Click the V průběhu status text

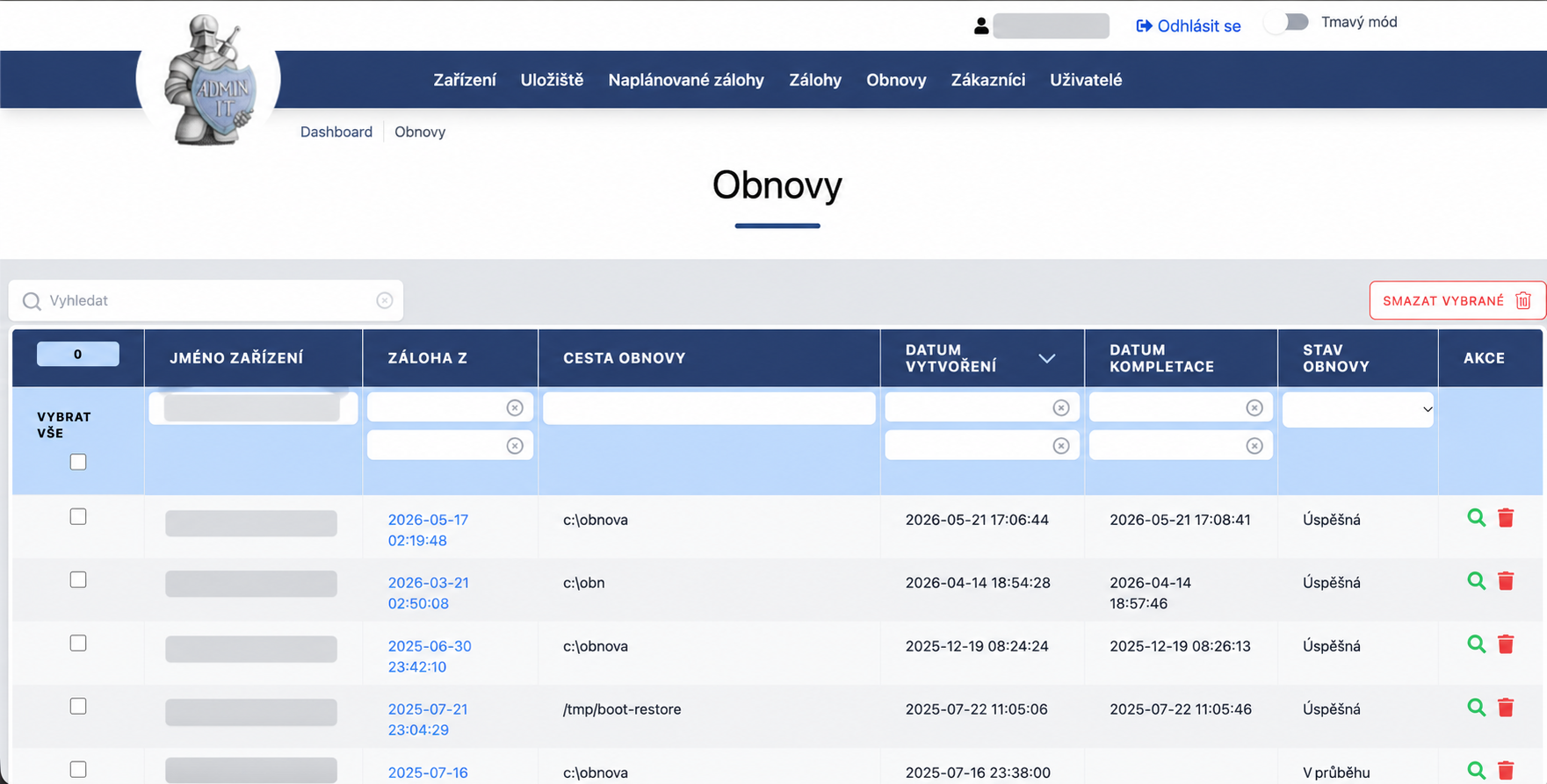point(1336,773)
